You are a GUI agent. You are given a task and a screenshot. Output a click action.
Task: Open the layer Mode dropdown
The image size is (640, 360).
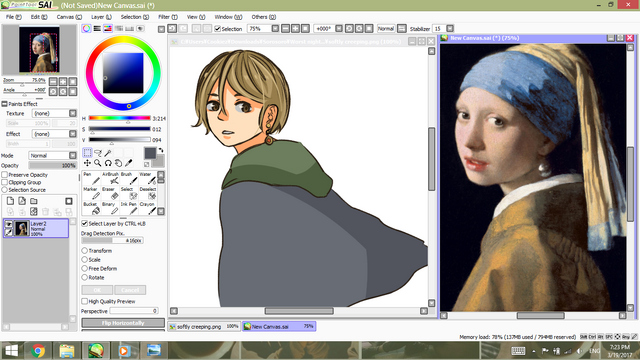pos(73,156)
